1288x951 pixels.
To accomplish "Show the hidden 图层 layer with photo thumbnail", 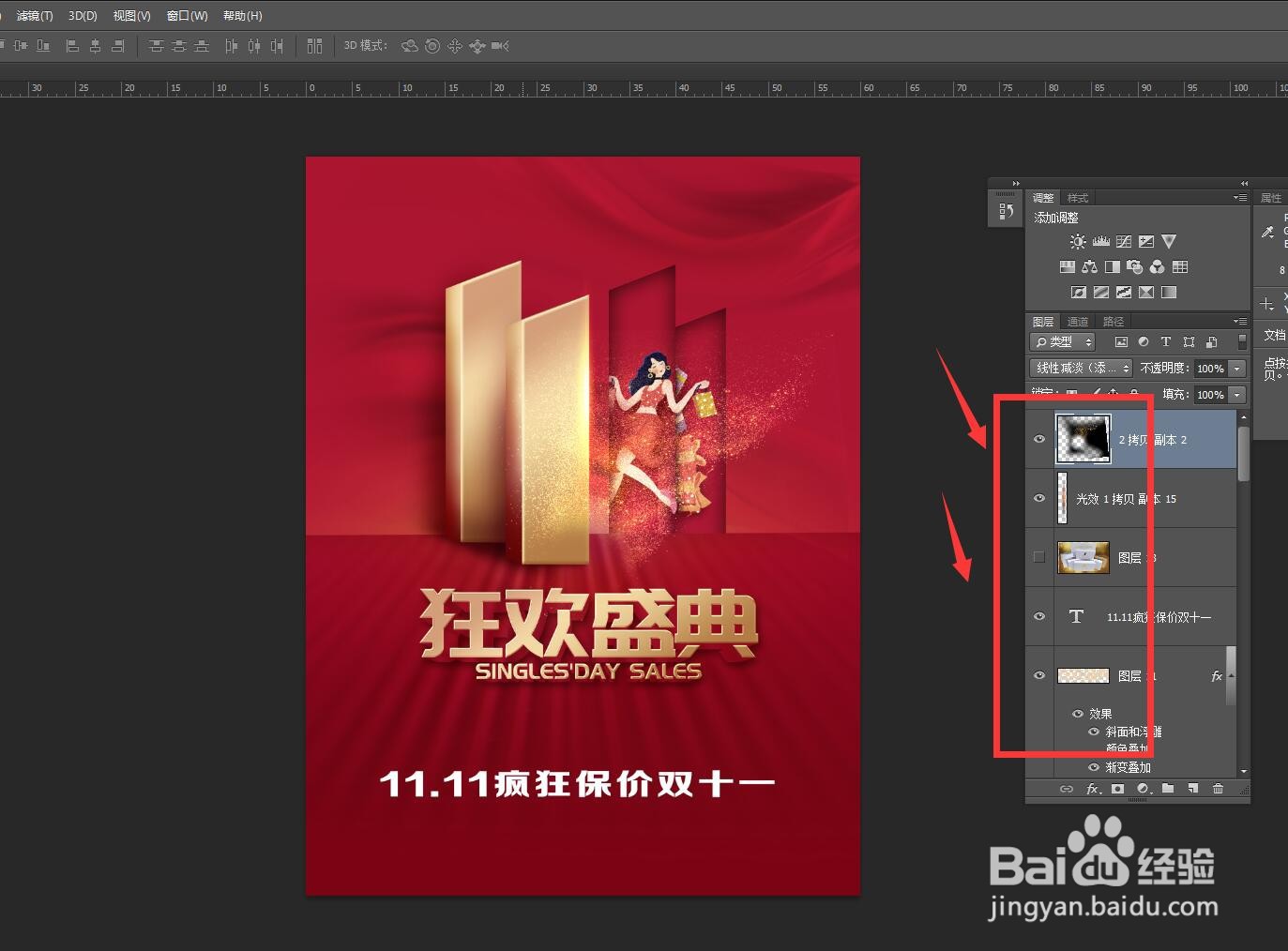I will pos(1039,557).
